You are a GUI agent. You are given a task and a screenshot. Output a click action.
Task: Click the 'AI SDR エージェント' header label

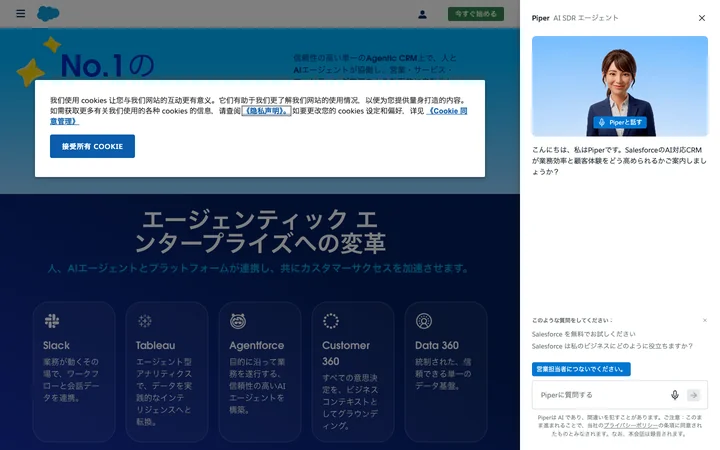(x=585, y=18)
